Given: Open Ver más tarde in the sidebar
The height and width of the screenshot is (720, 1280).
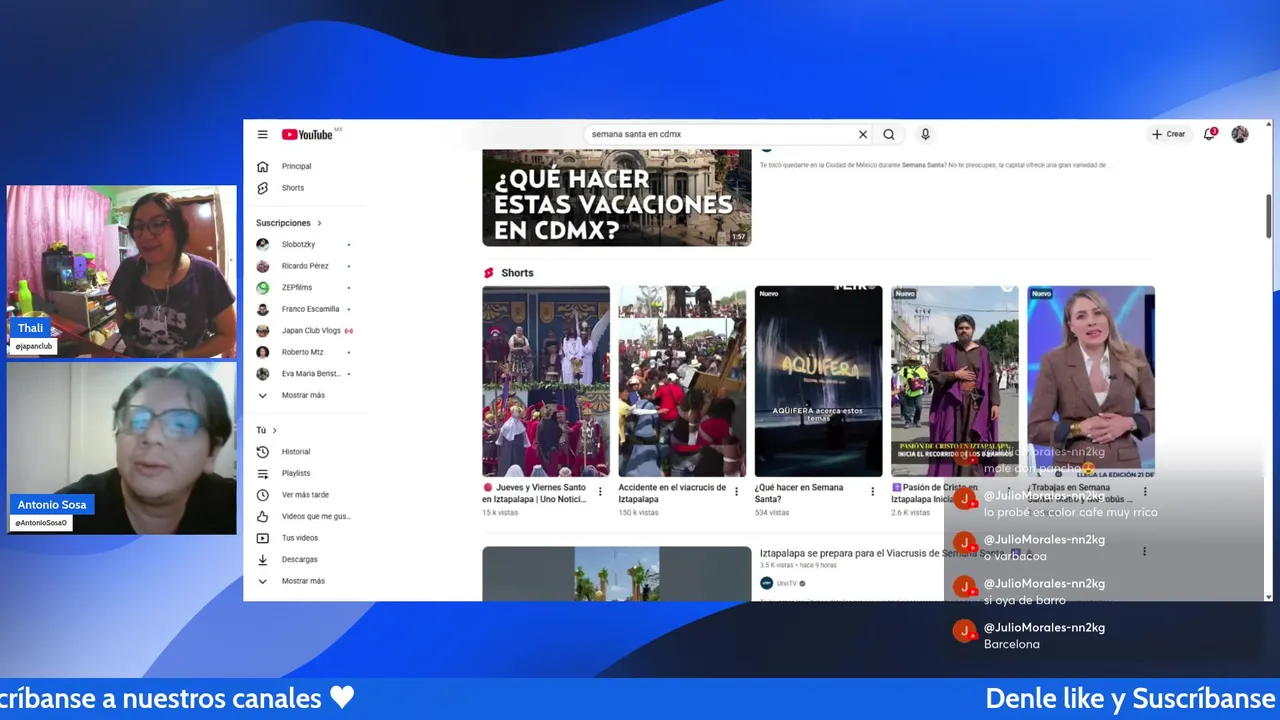Looking at the screenshot, I should pos(305,495).
